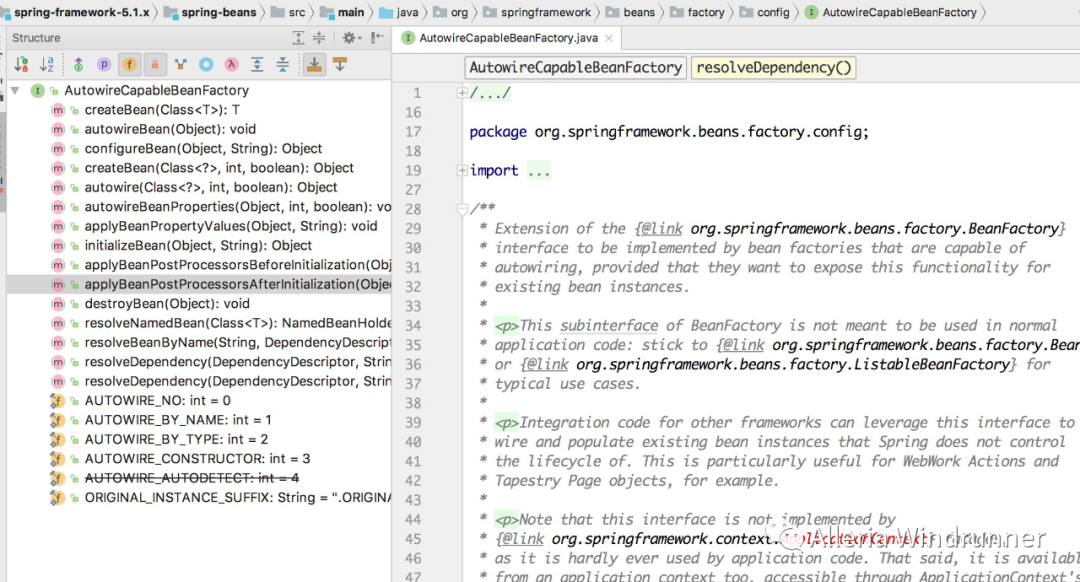
Task: Open the Structure panel gear settings dropdown
Action: coord(350,37)
